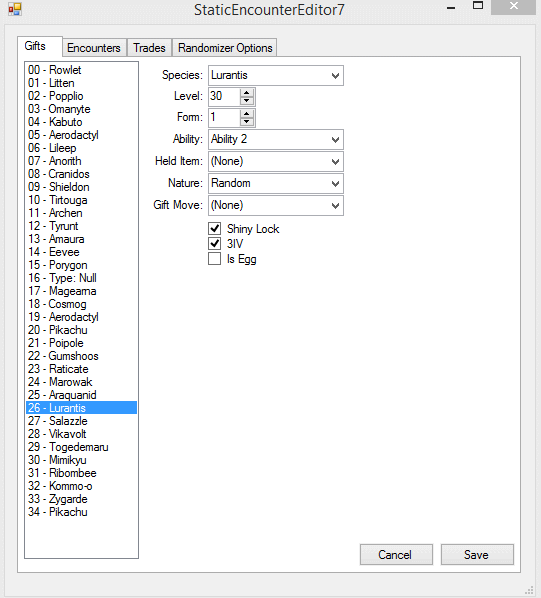Select gift entry 27 - Salazzle
Screen dimensions: 541x598
pos(81,421)
